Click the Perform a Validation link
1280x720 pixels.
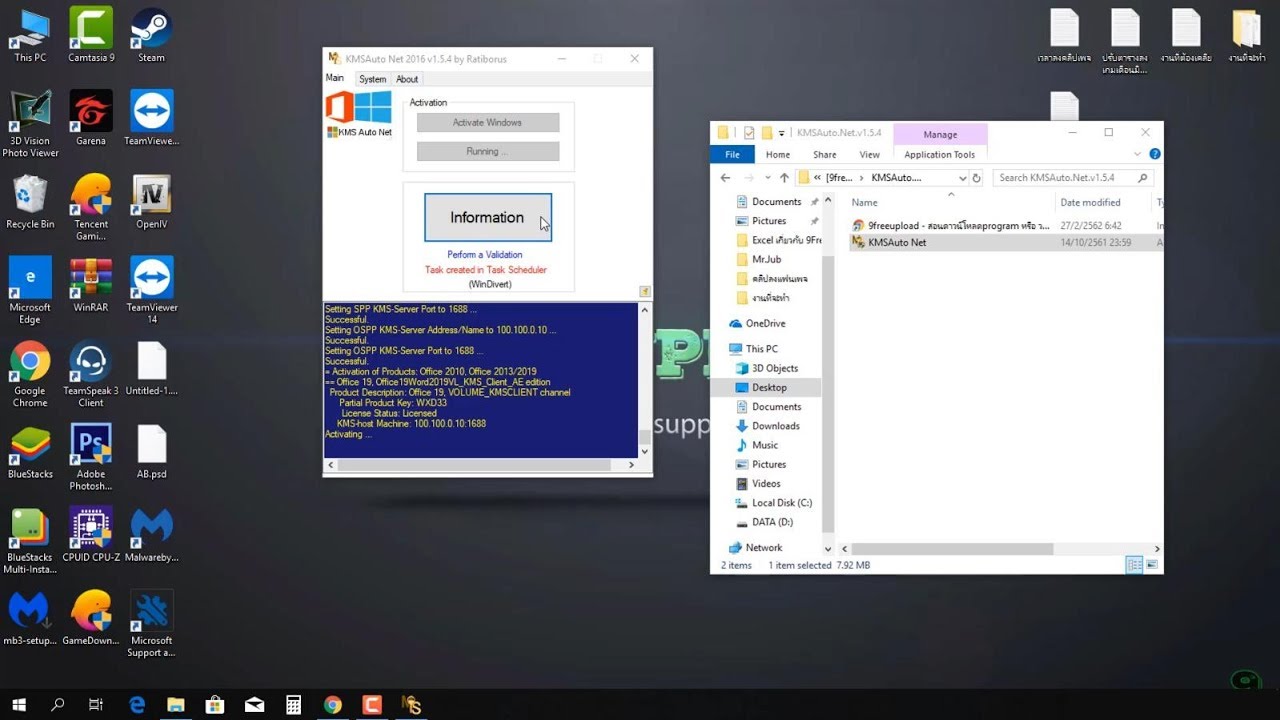[485, 255]
